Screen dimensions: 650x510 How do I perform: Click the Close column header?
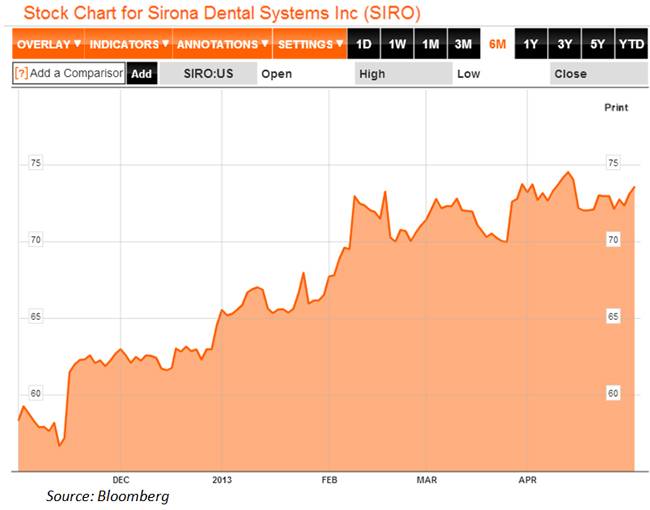(570, 73)
